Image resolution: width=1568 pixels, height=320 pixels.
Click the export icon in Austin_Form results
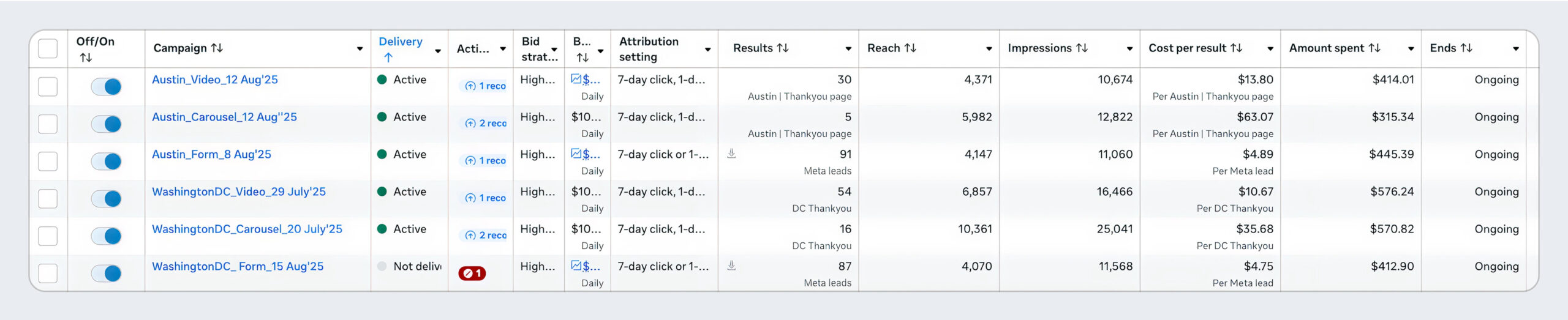731,154
